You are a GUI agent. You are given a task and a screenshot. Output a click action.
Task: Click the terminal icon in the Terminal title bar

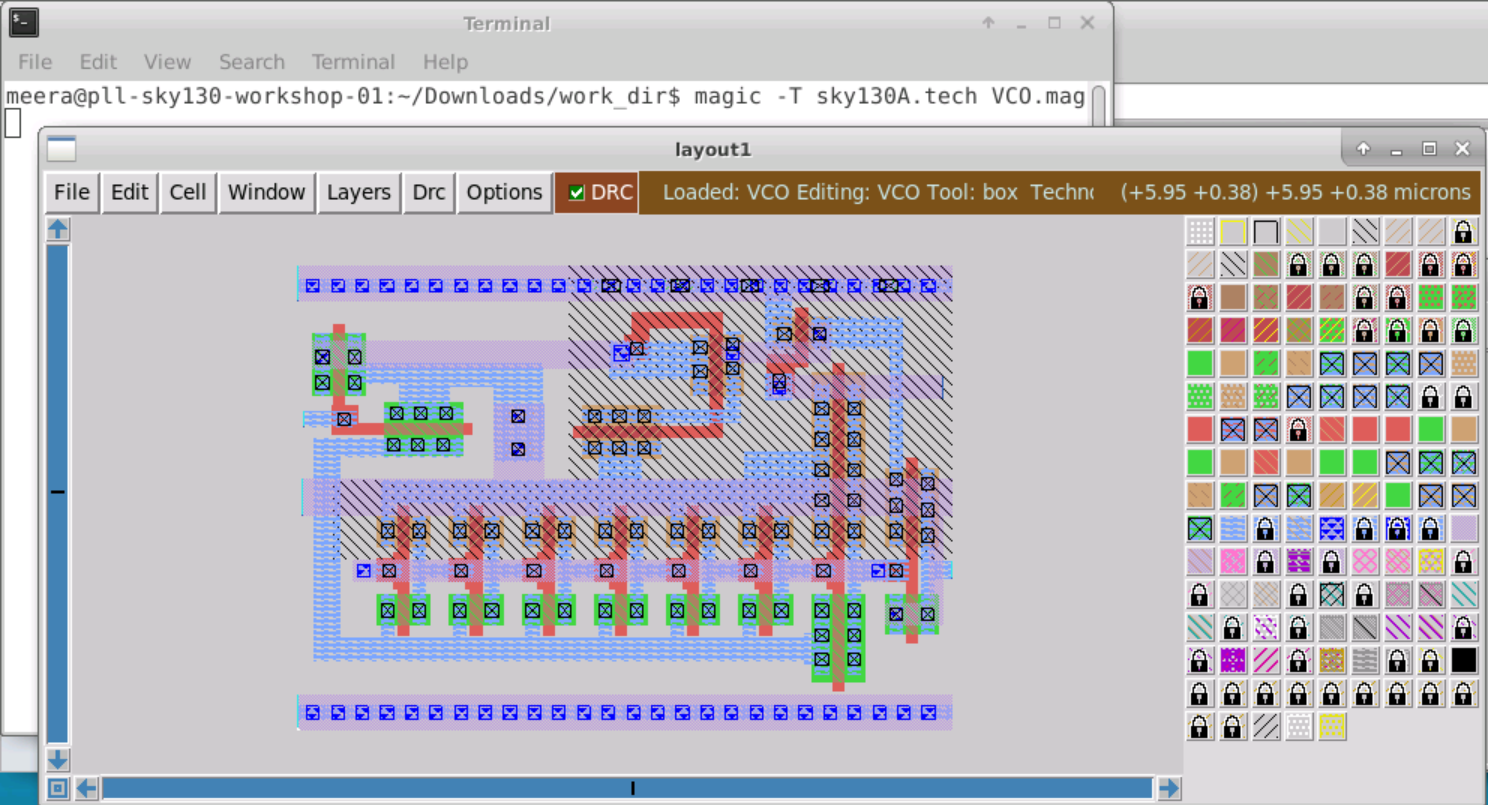tap(22, 22)
